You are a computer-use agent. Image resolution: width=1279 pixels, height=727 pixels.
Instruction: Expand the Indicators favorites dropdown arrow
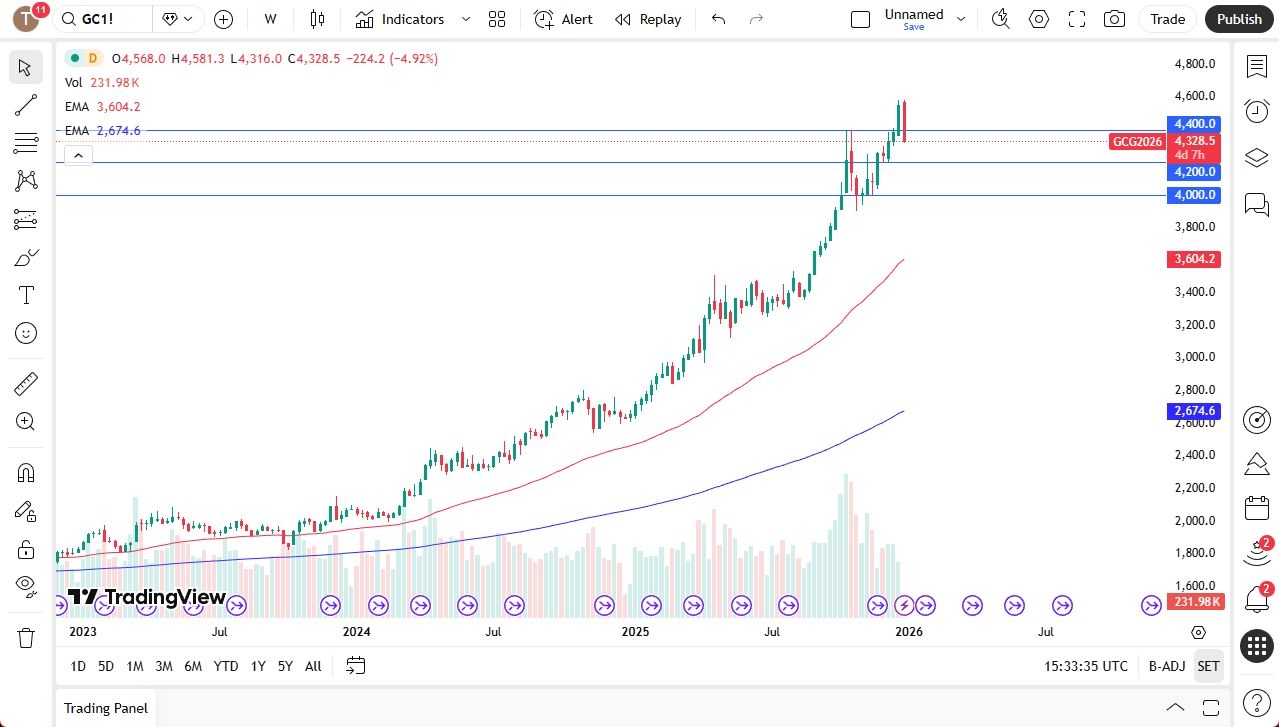click(x=466, y=19)
